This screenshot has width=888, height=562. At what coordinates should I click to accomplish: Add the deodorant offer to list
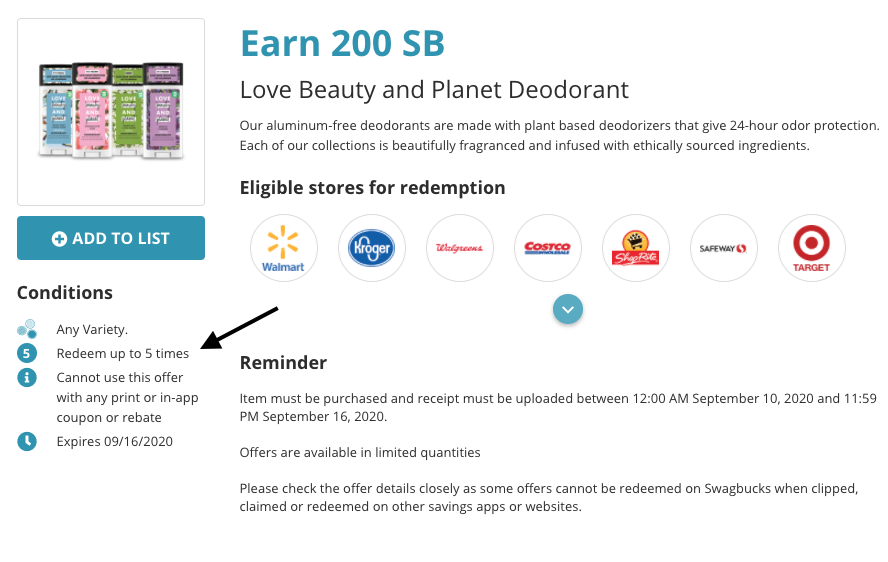[x=111, y=238]
